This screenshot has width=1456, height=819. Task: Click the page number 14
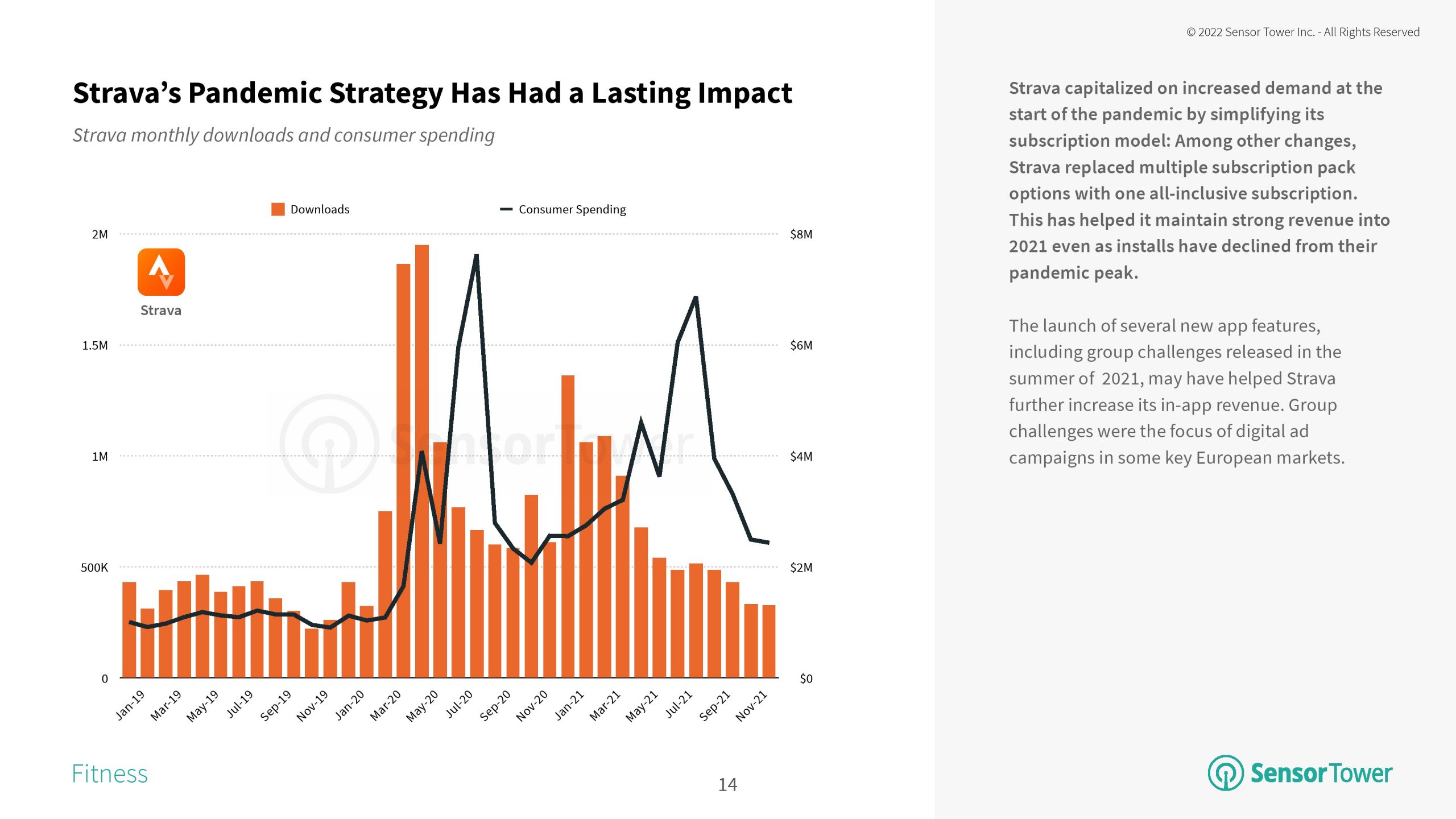(727, 785)
